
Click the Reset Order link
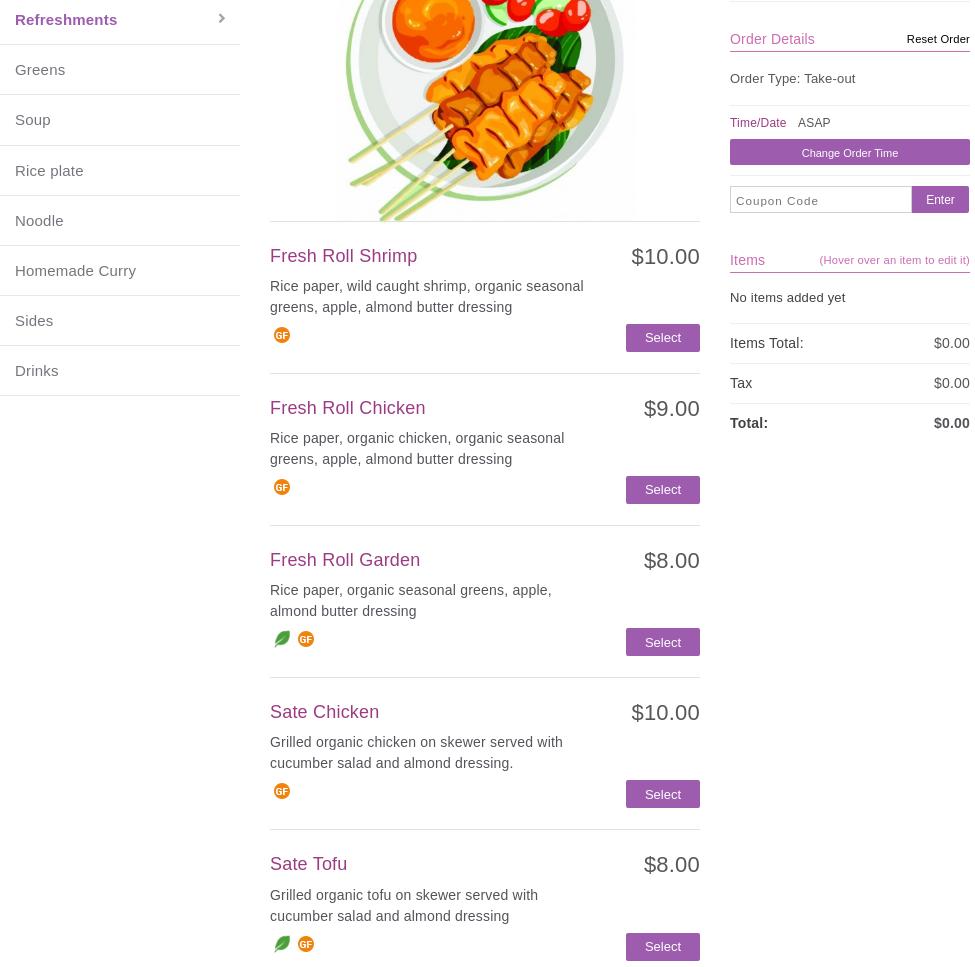click(937, 39)
